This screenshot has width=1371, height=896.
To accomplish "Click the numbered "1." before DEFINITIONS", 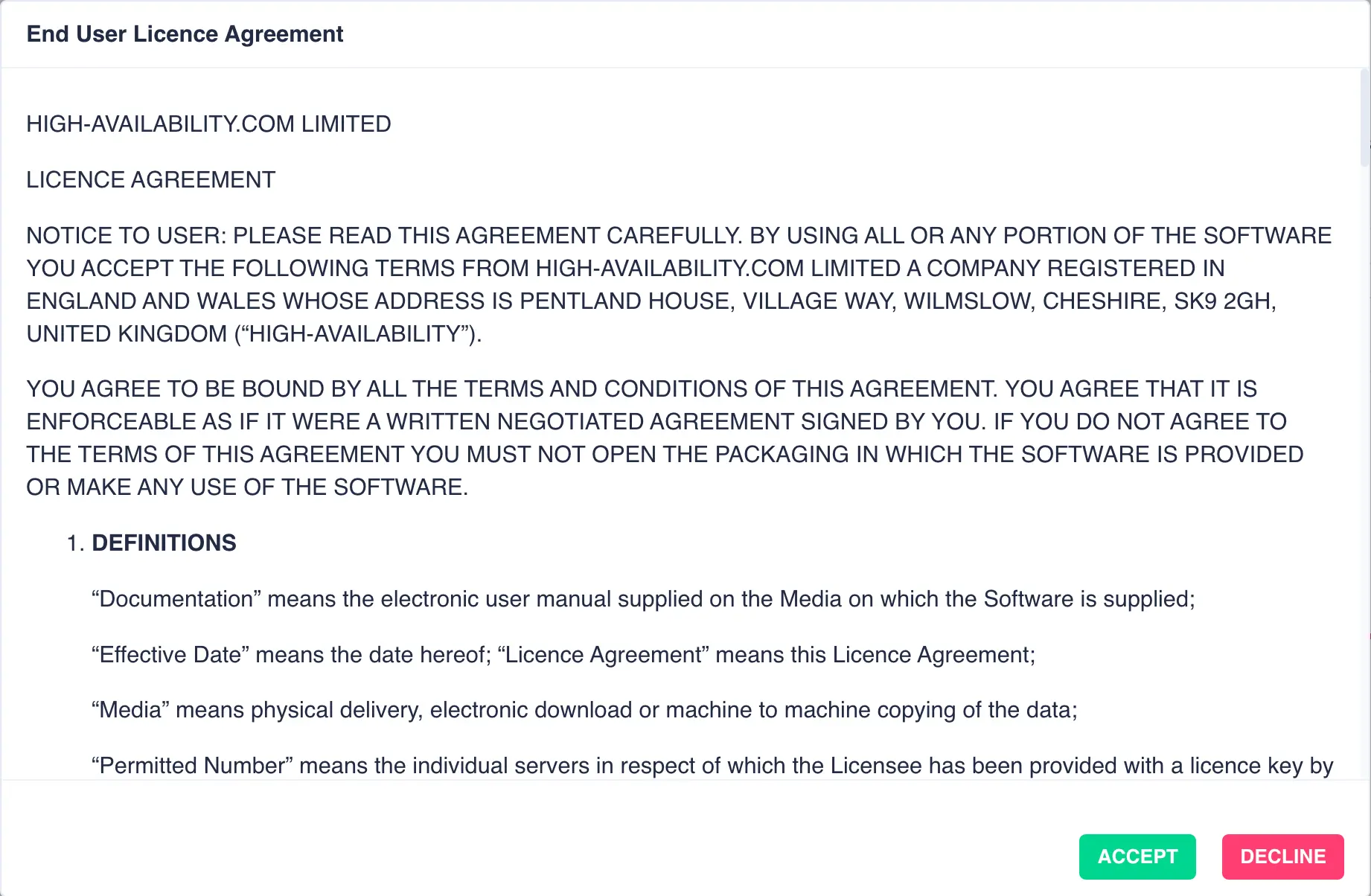I will tap(74, 543).
